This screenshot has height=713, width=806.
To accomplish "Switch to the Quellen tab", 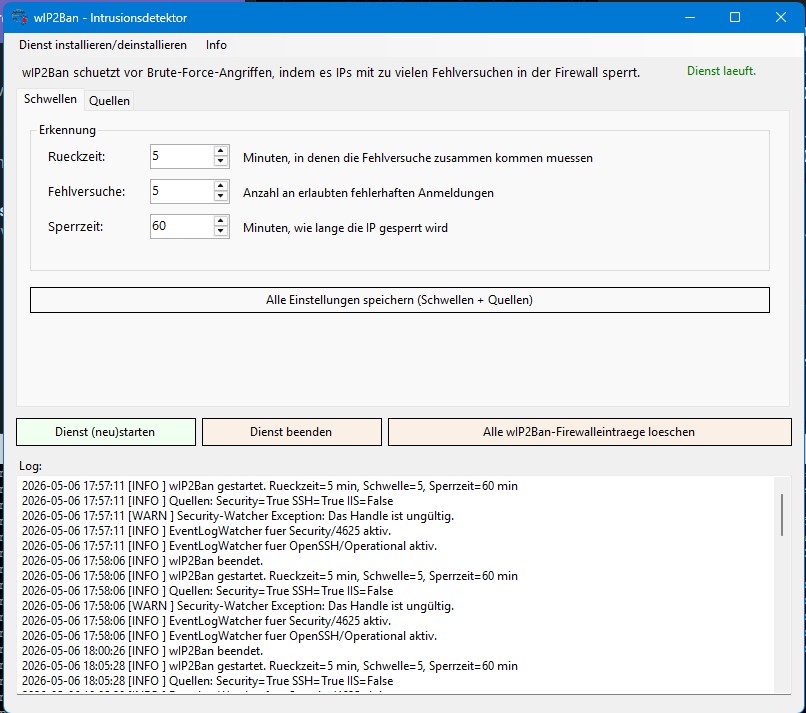I will tap(109, 101).
